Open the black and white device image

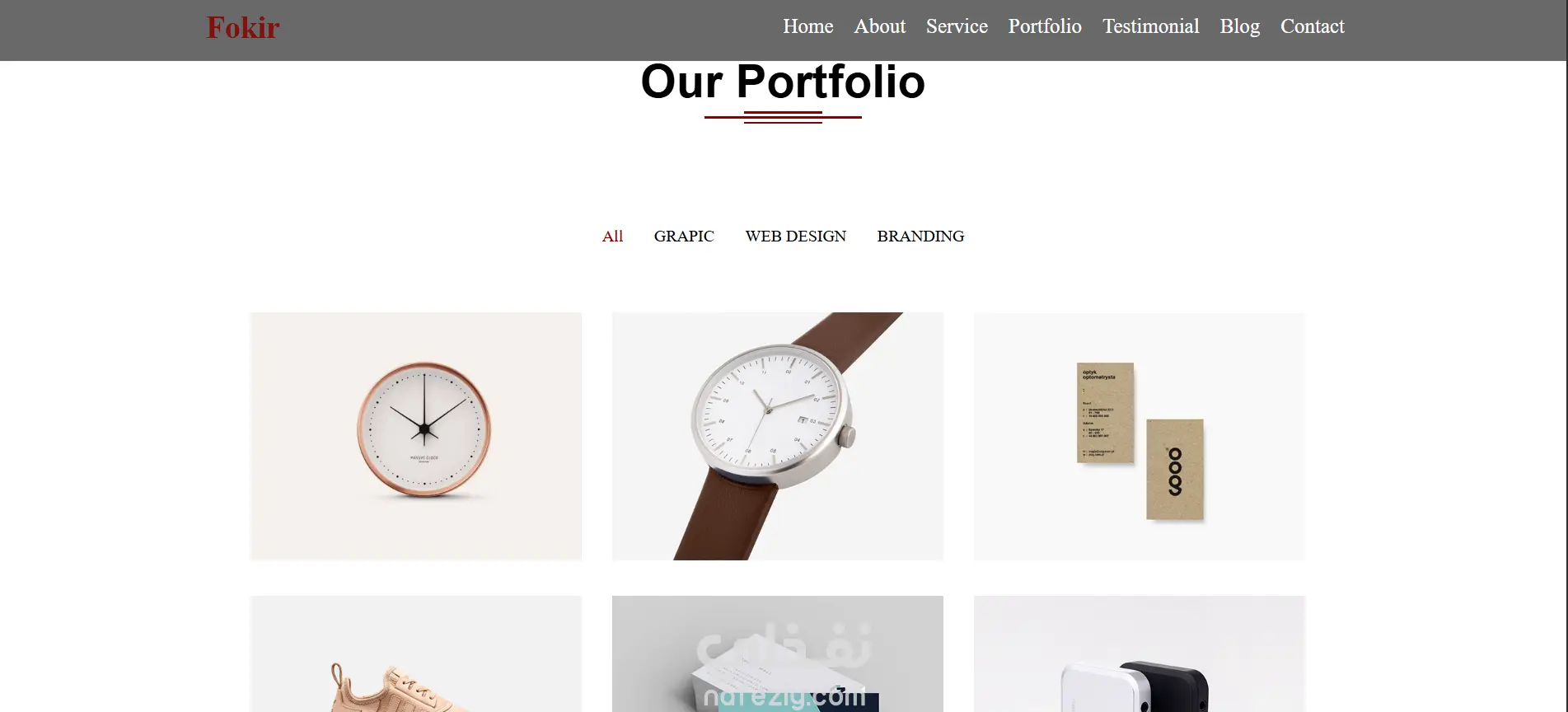click(x=1140, y=653)
